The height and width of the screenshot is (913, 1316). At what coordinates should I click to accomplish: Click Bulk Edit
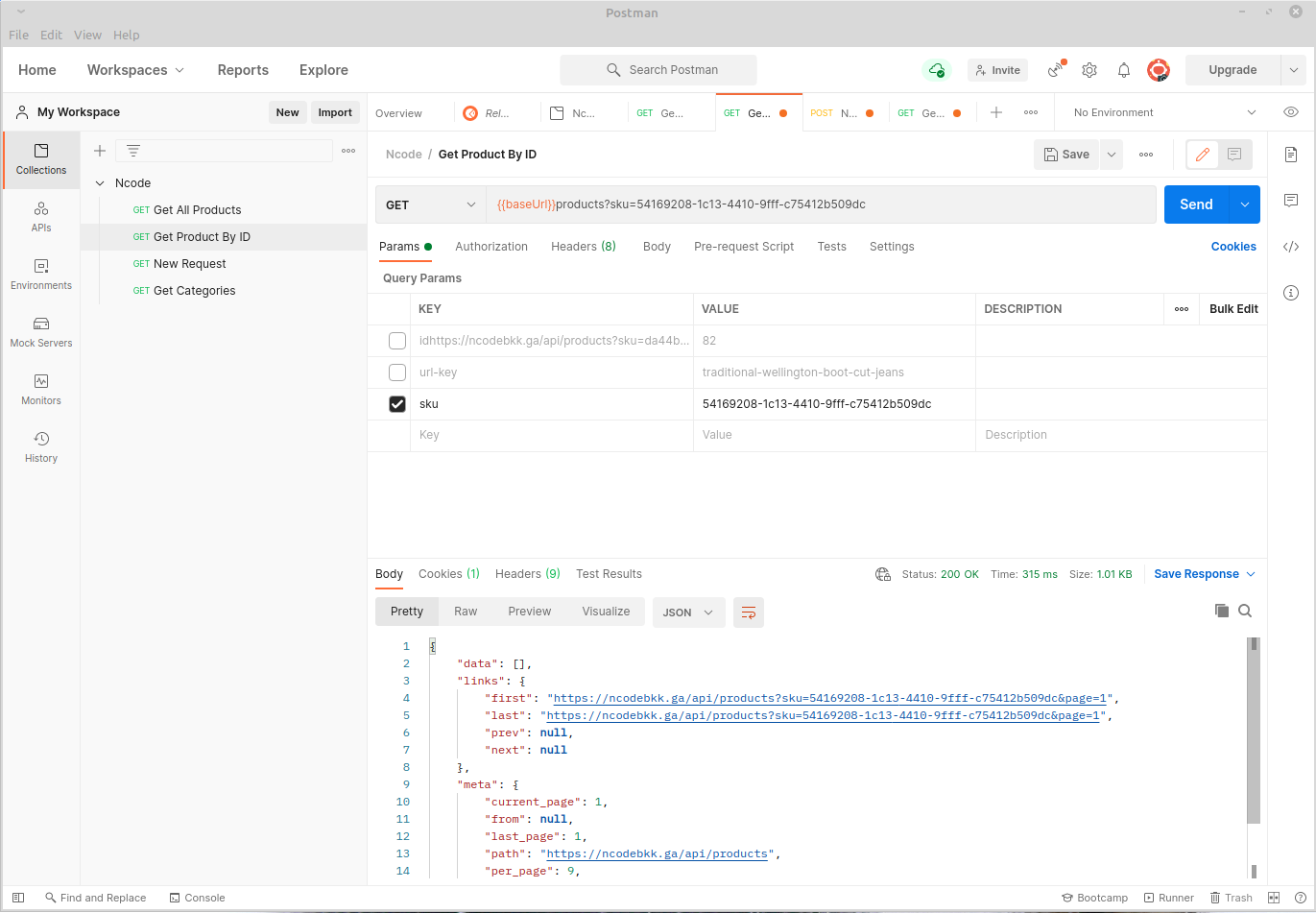[x=1233, y=309]
